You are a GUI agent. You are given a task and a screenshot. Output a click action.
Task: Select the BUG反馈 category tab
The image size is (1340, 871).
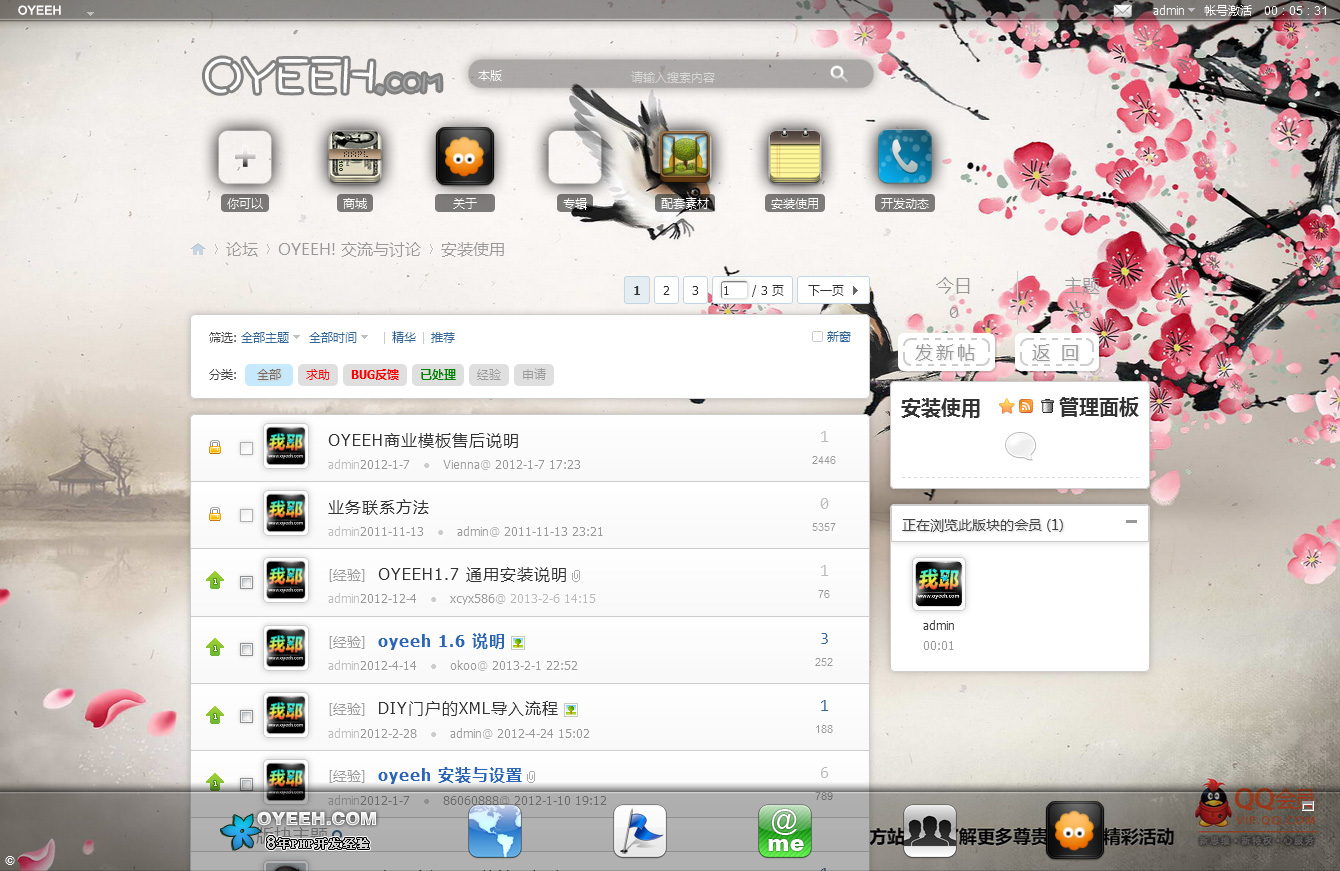pos(375,375)
